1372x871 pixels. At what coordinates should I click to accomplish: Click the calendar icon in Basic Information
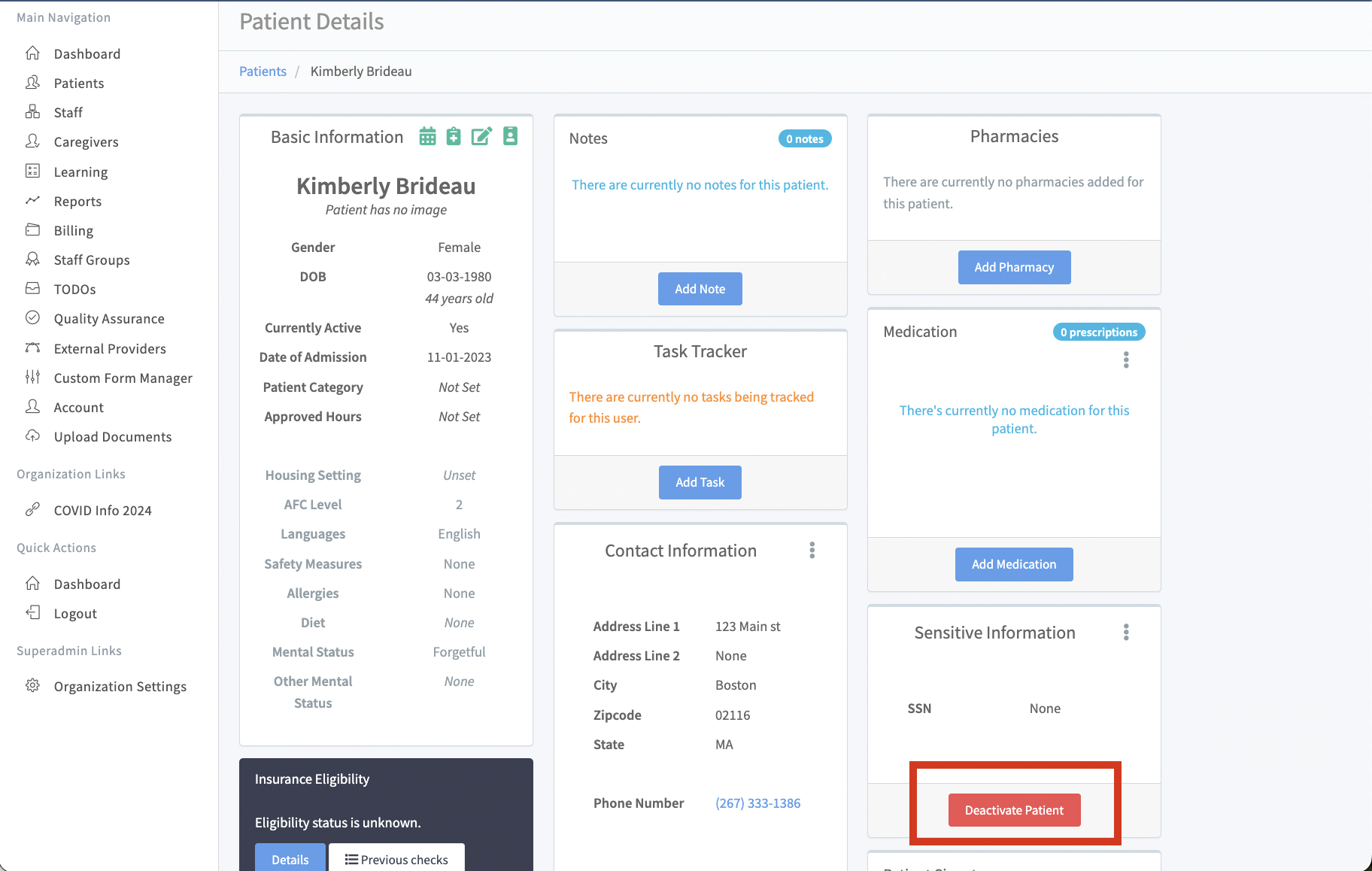[427, 136]
